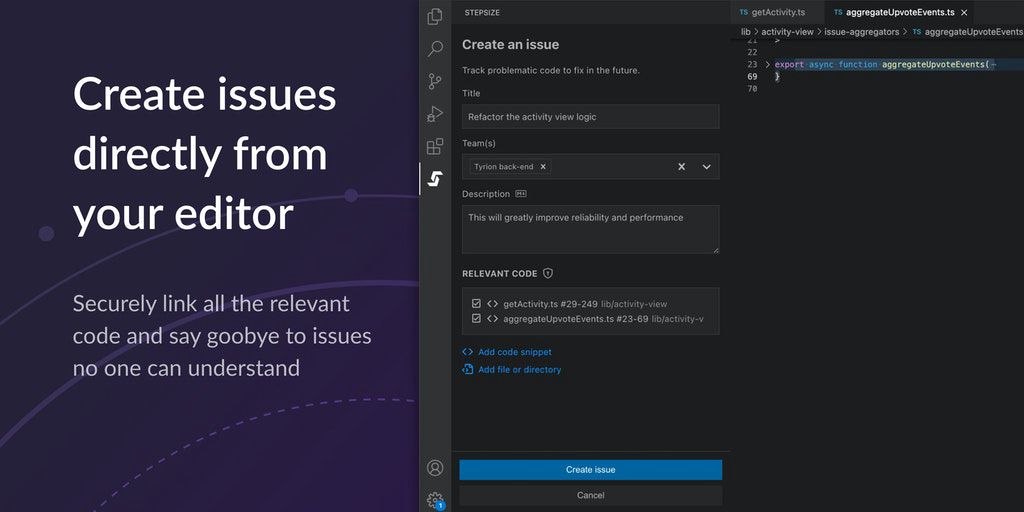This screenshot has height=512, width=1024.
Task: Click the 'export' keyword on line 23
Action: click(x=789, y=64)
